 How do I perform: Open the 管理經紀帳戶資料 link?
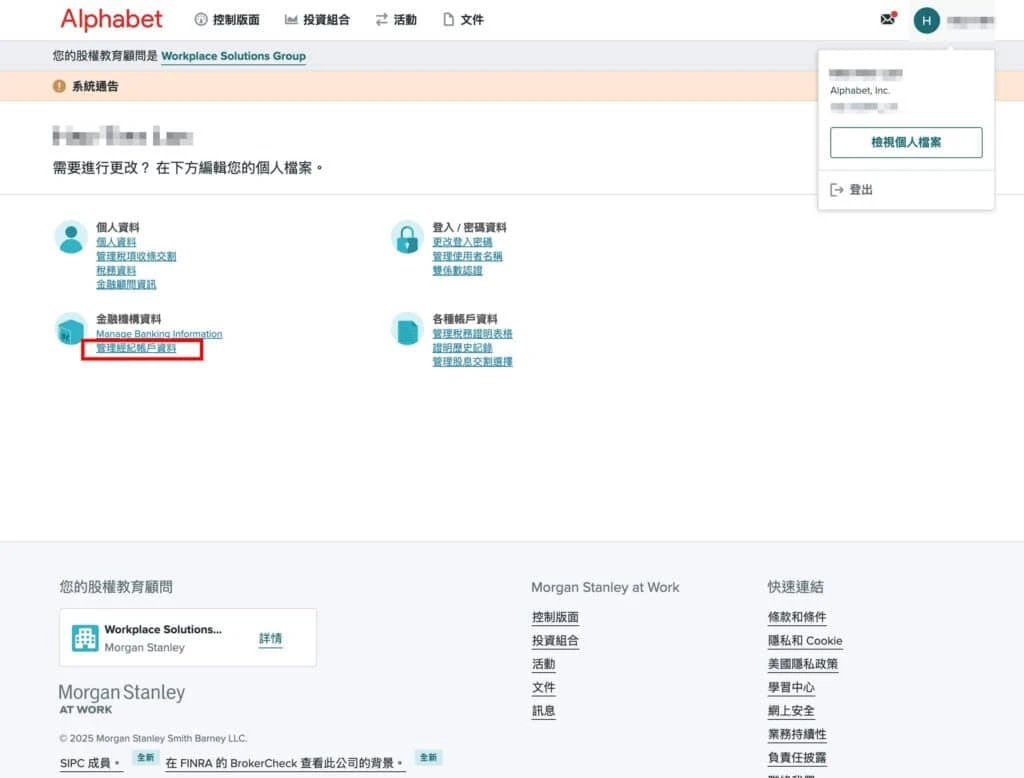[x=136, y=348]
